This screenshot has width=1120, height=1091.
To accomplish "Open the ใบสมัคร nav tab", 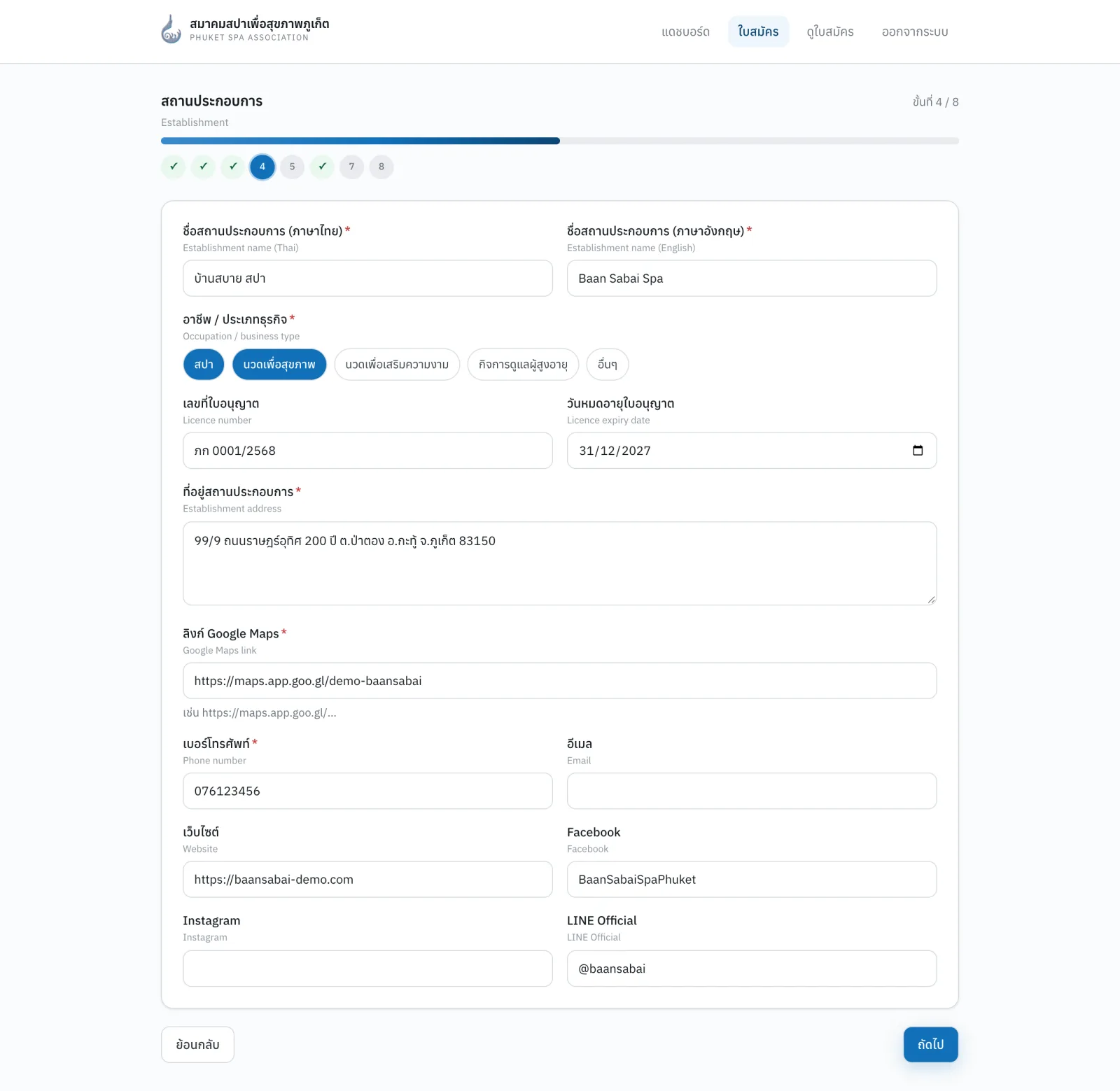I will click(758, 31).
